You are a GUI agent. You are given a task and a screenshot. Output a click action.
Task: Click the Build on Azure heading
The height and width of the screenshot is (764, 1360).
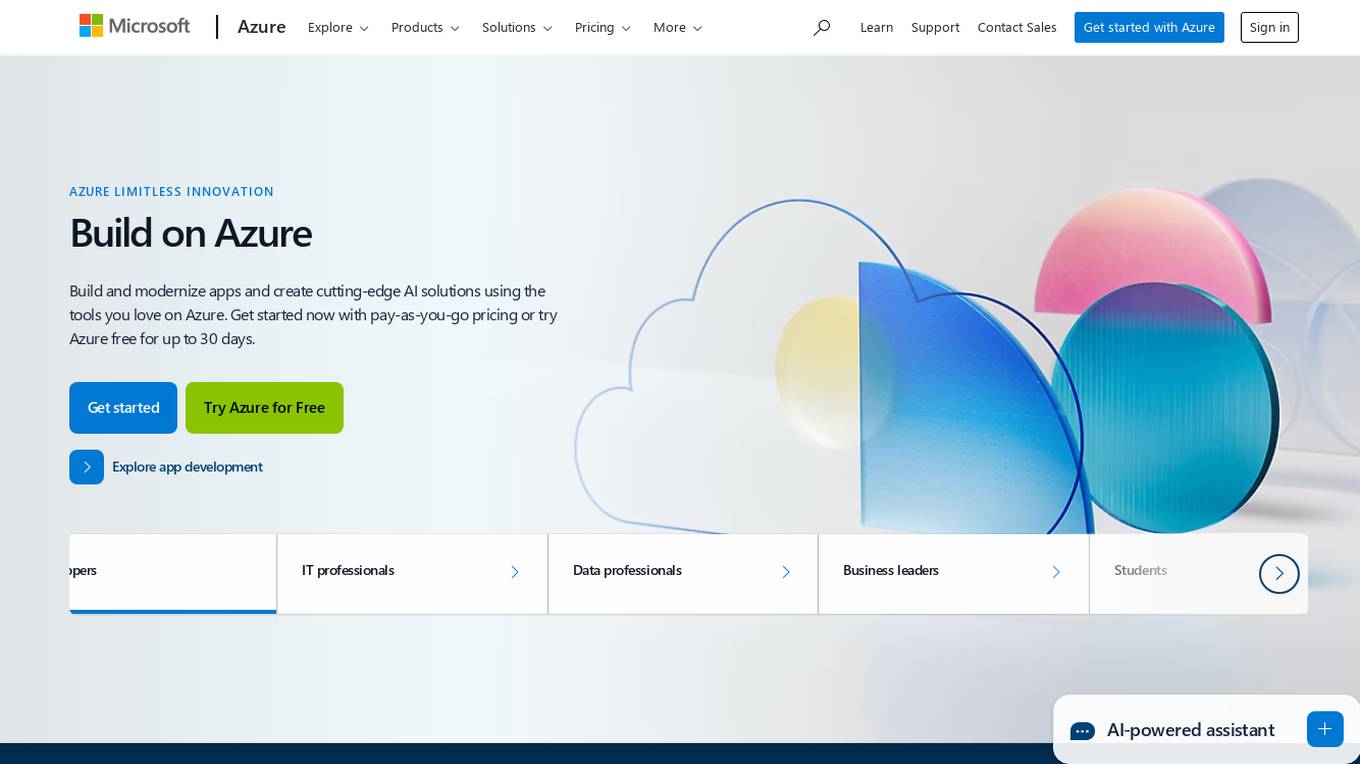(x=191, y=233)
